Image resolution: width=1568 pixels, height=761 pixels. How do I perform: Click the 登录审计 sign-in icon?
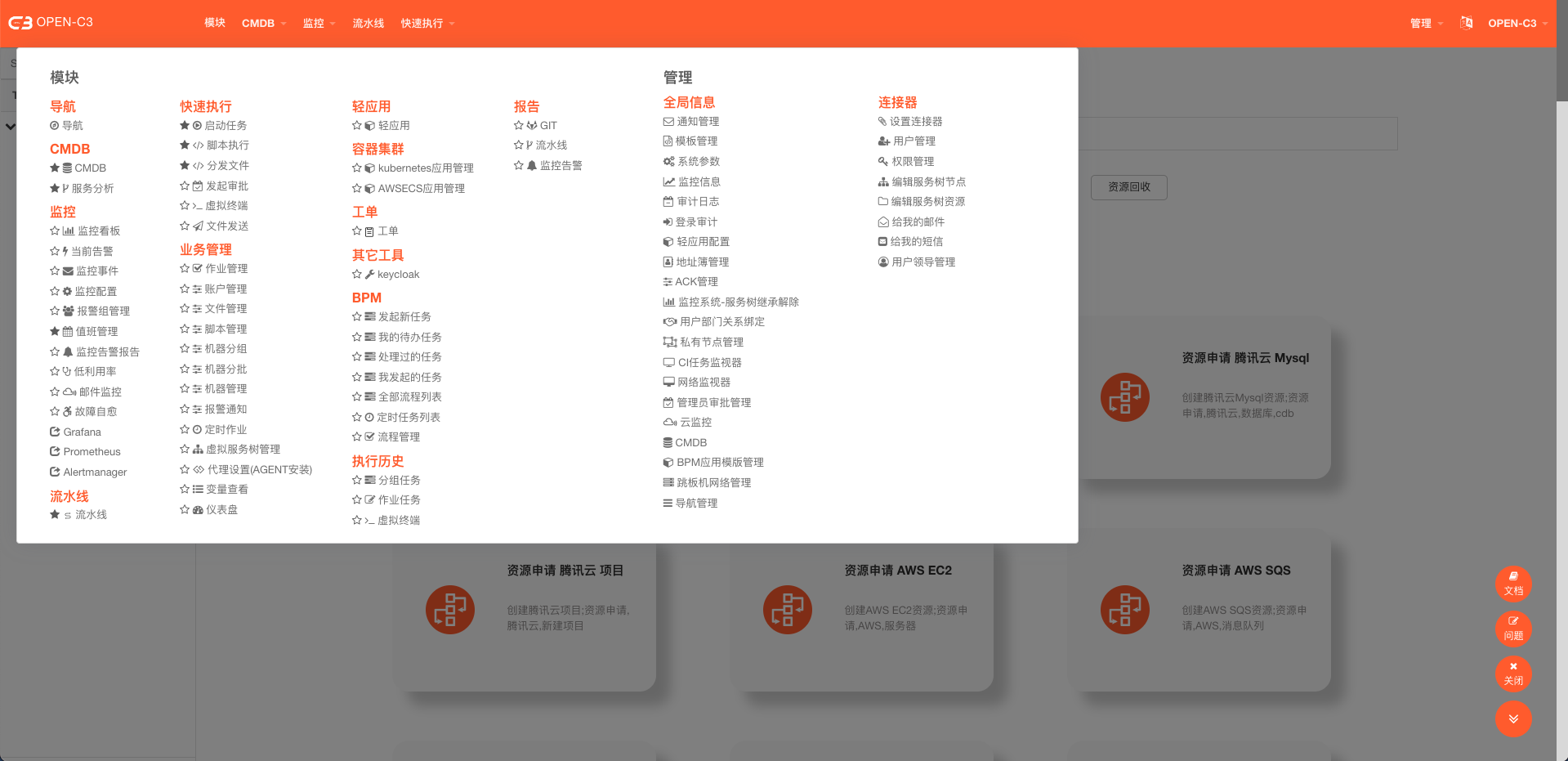[x=668, y=222]
